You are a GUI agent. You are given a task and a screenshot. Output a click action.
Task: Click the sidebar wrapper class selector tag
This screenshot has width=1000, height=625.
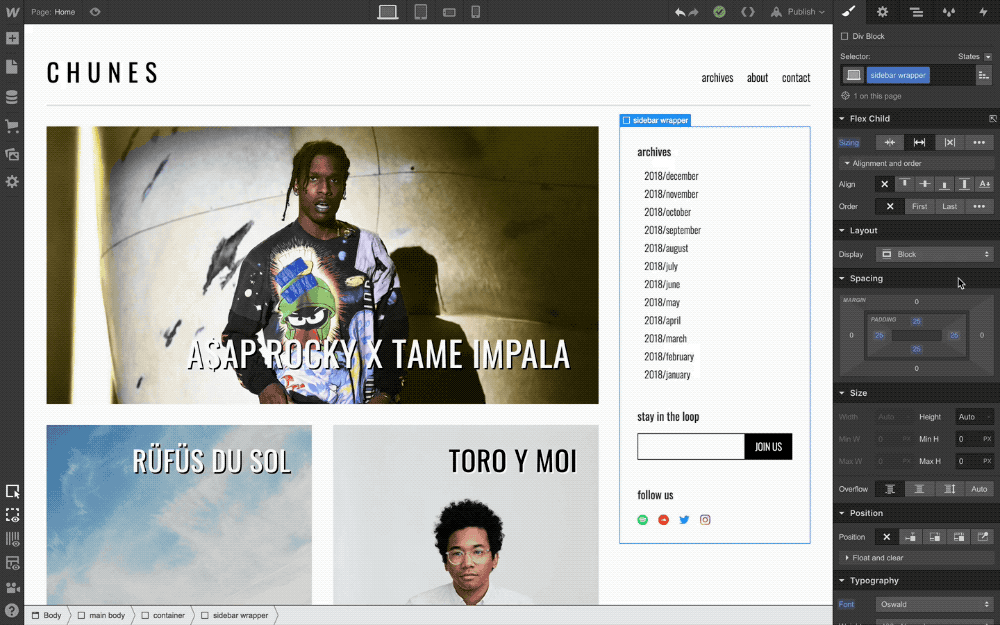tap(897, 75)
